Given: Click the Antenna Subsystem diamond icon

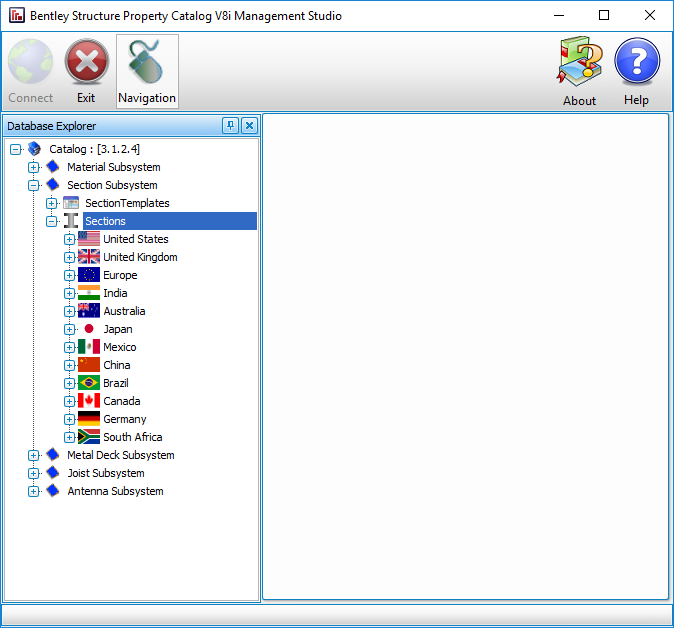Looking at the screenshot, I should 53,491.
